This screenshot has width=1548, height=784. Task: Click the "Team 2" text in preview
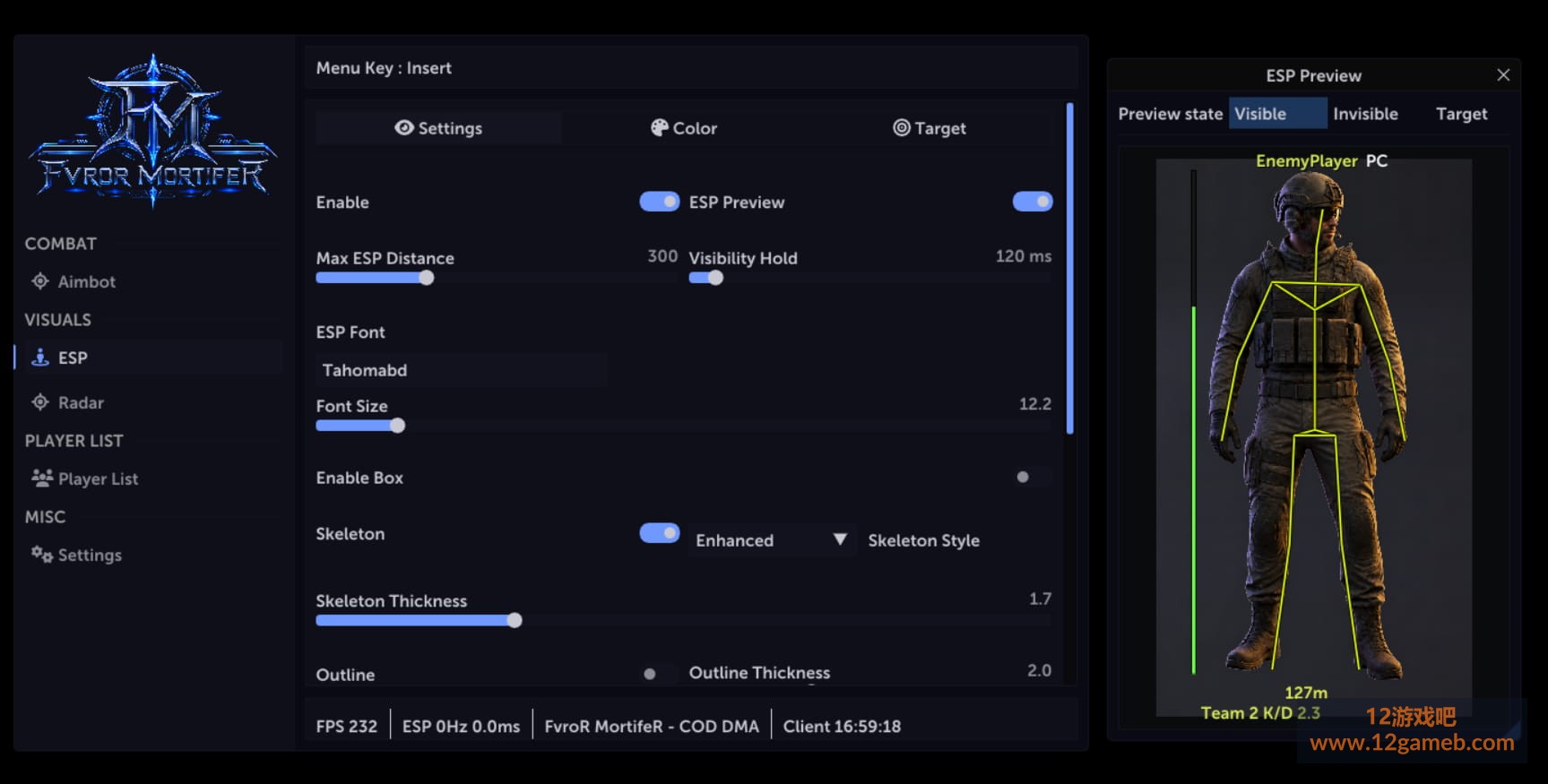click(1229, 713)
